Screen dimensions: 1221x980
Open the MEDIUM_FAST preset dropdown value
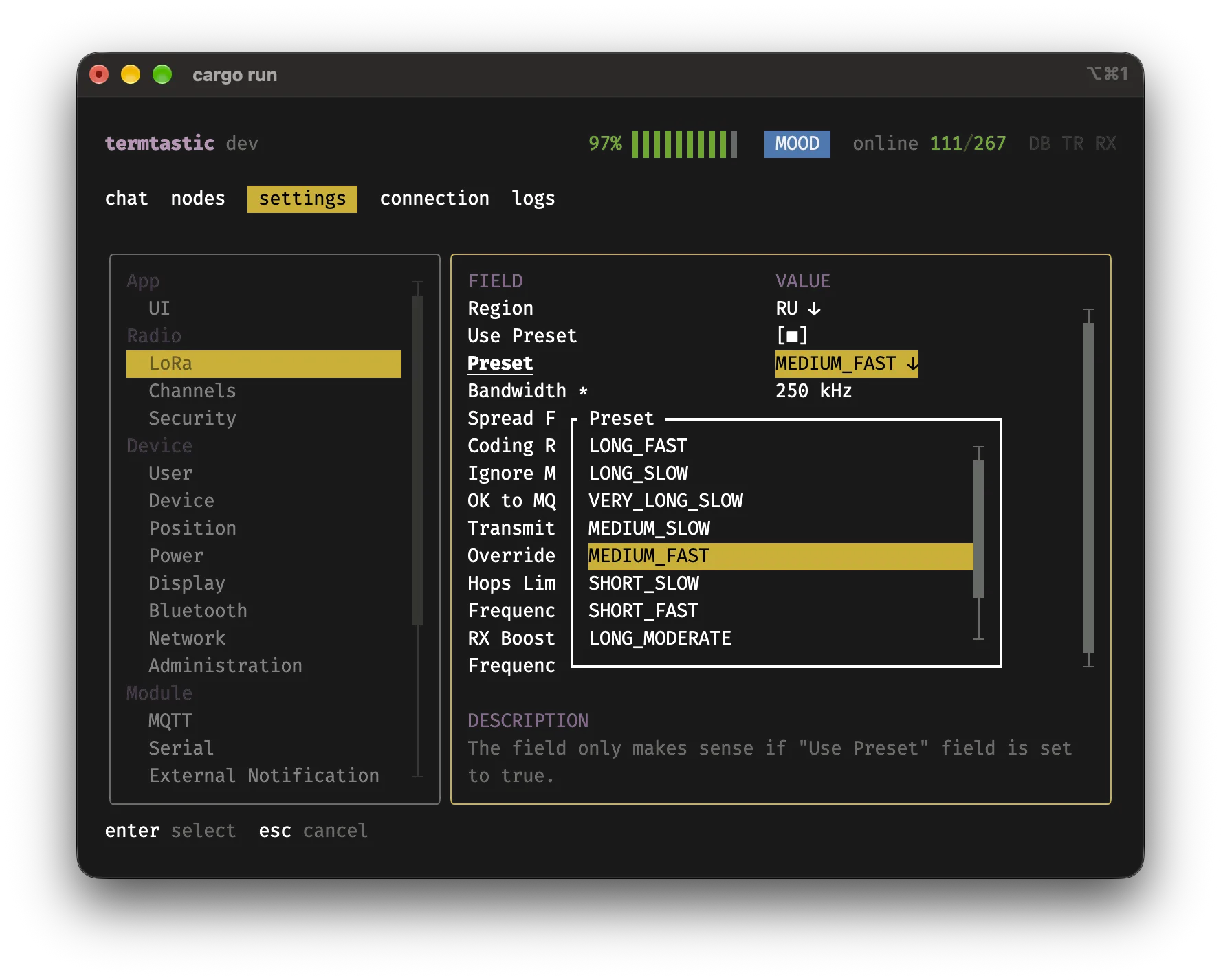(847, 364)
